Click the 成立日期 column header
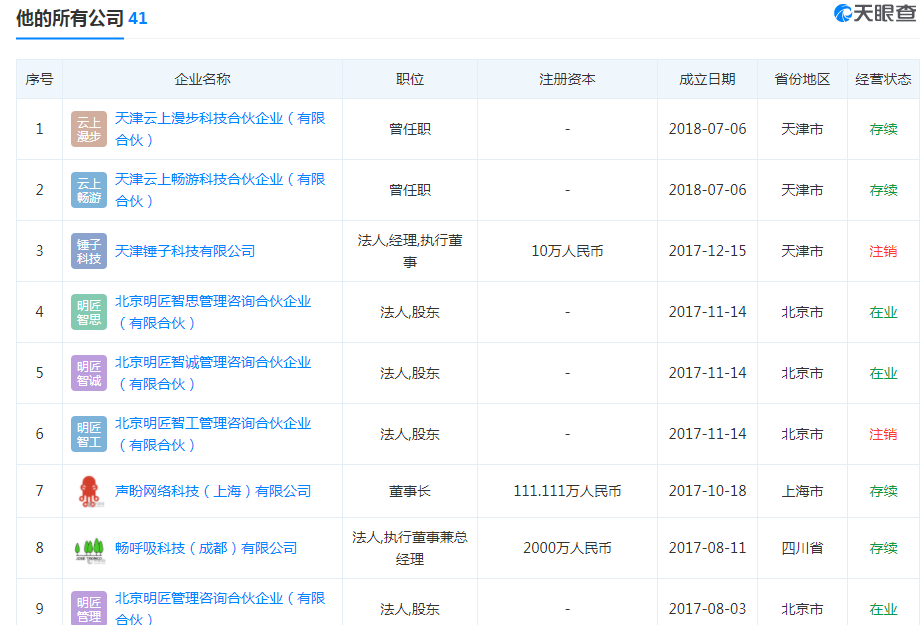Viewport: 922px width, 625px height. coord(707,79)
